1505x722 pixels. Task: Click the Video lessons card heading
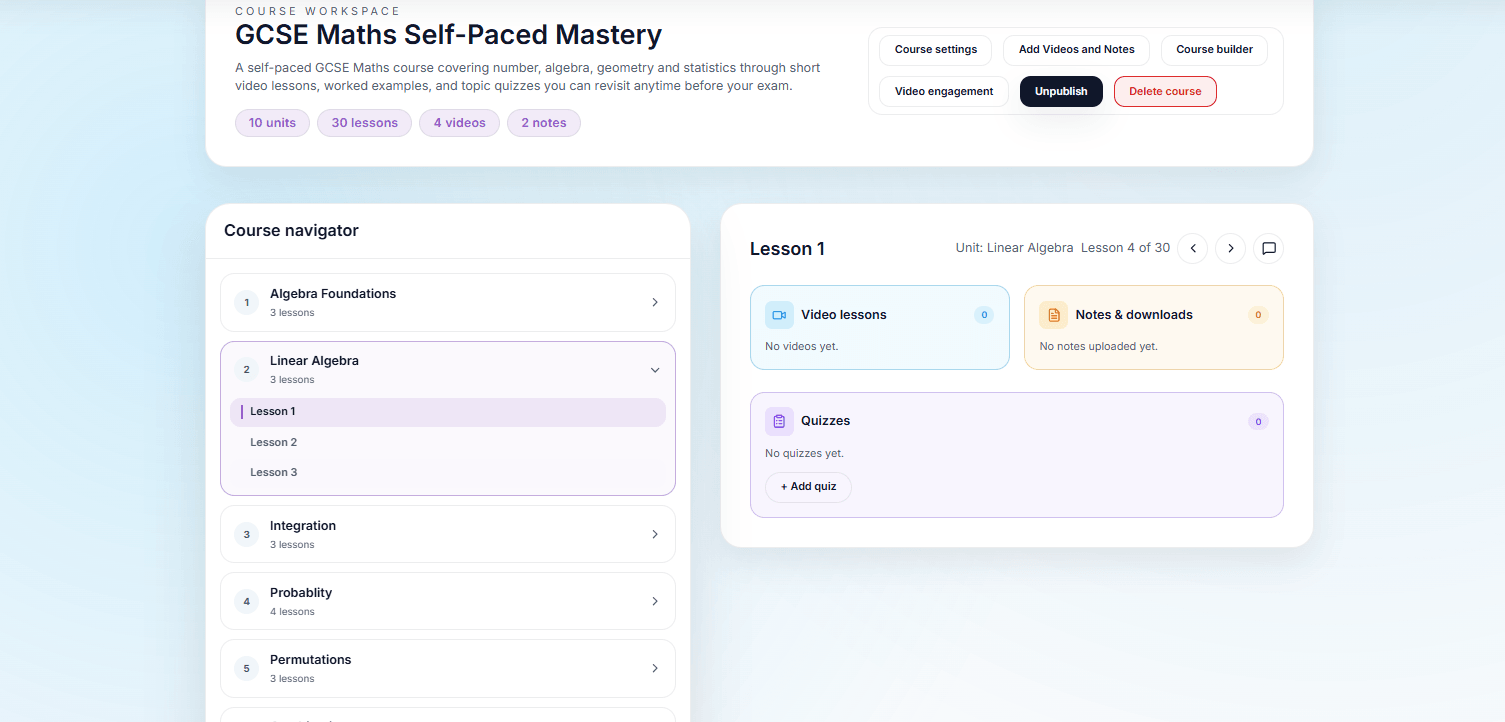point(844,315)
